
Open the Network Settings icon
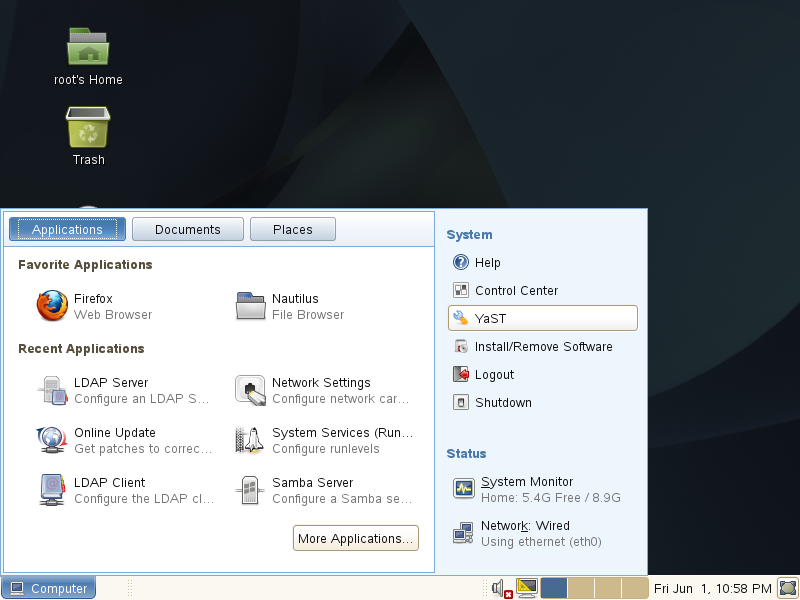pos(250,390)
